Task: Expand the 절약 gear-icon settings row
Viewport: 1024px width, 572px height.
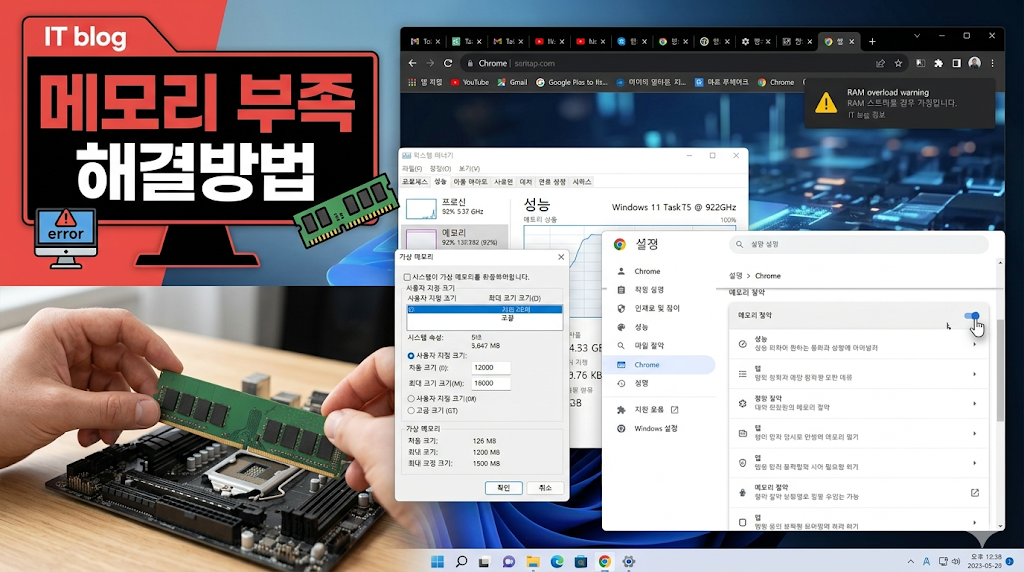Action: tap(859, 403)
